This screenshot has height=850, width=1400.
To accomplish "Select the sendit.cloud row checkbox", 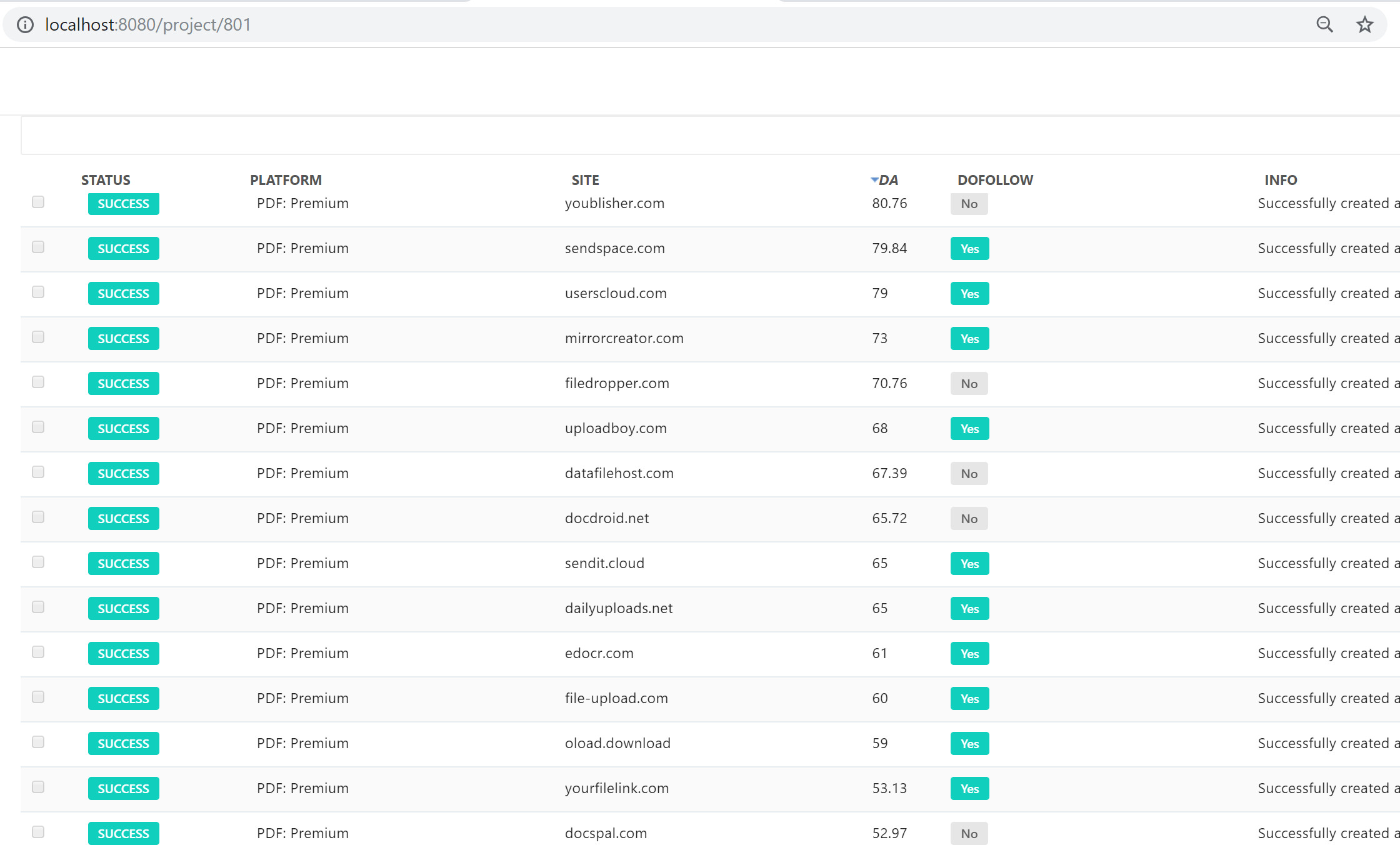I will tap(38, 562).
